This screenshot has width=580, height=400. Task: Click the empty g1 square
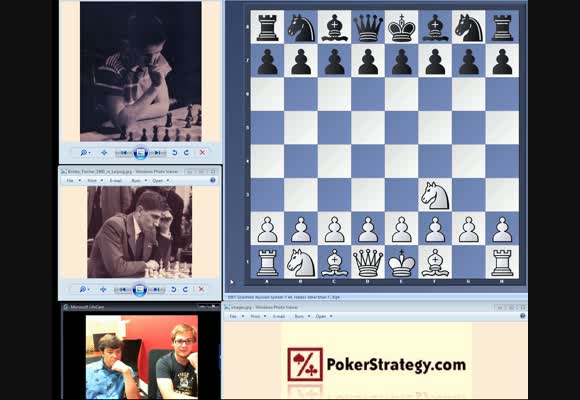[469, 262]
